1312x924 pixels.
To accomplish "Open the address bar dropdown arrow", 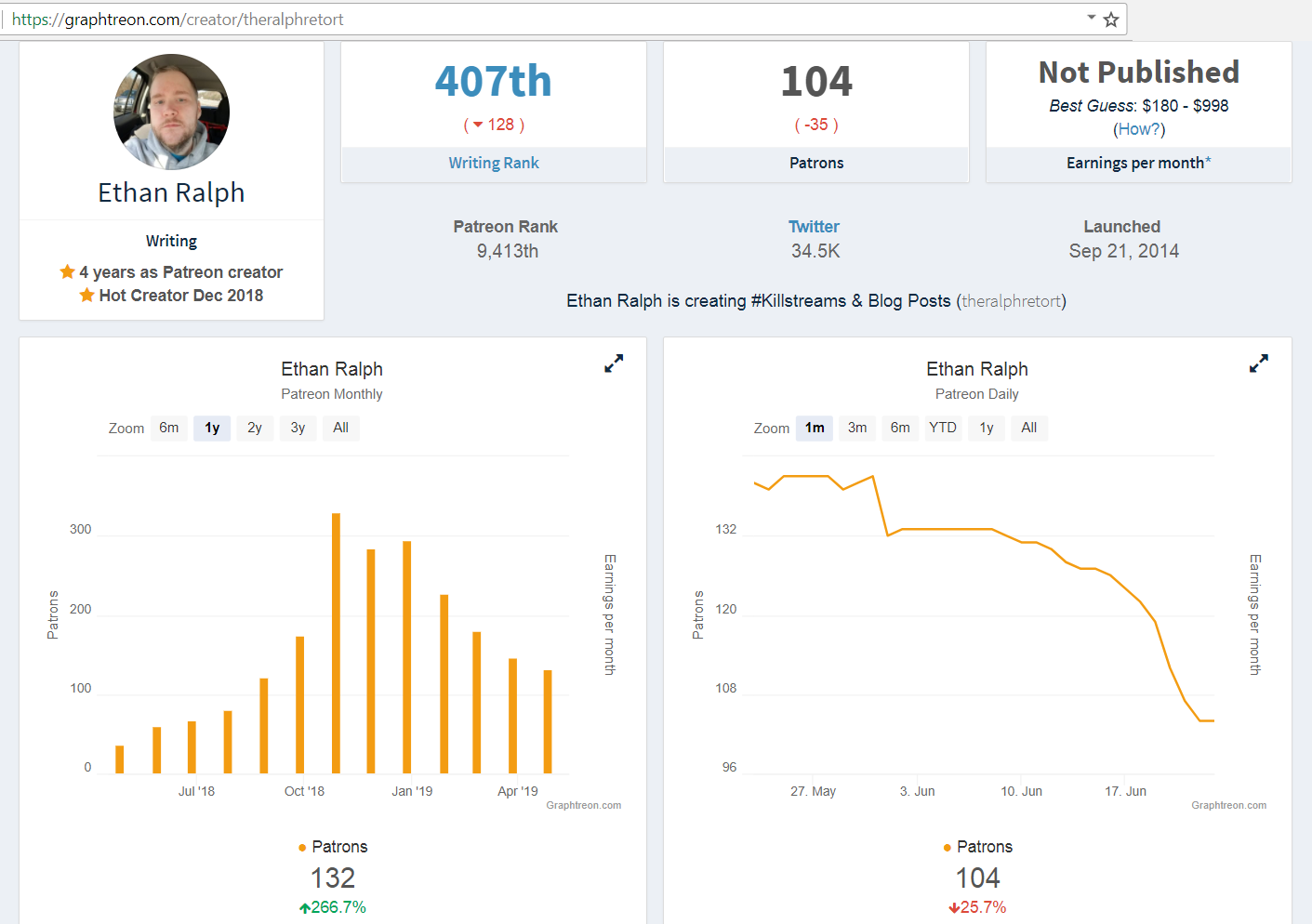I will coord(1091,18).
